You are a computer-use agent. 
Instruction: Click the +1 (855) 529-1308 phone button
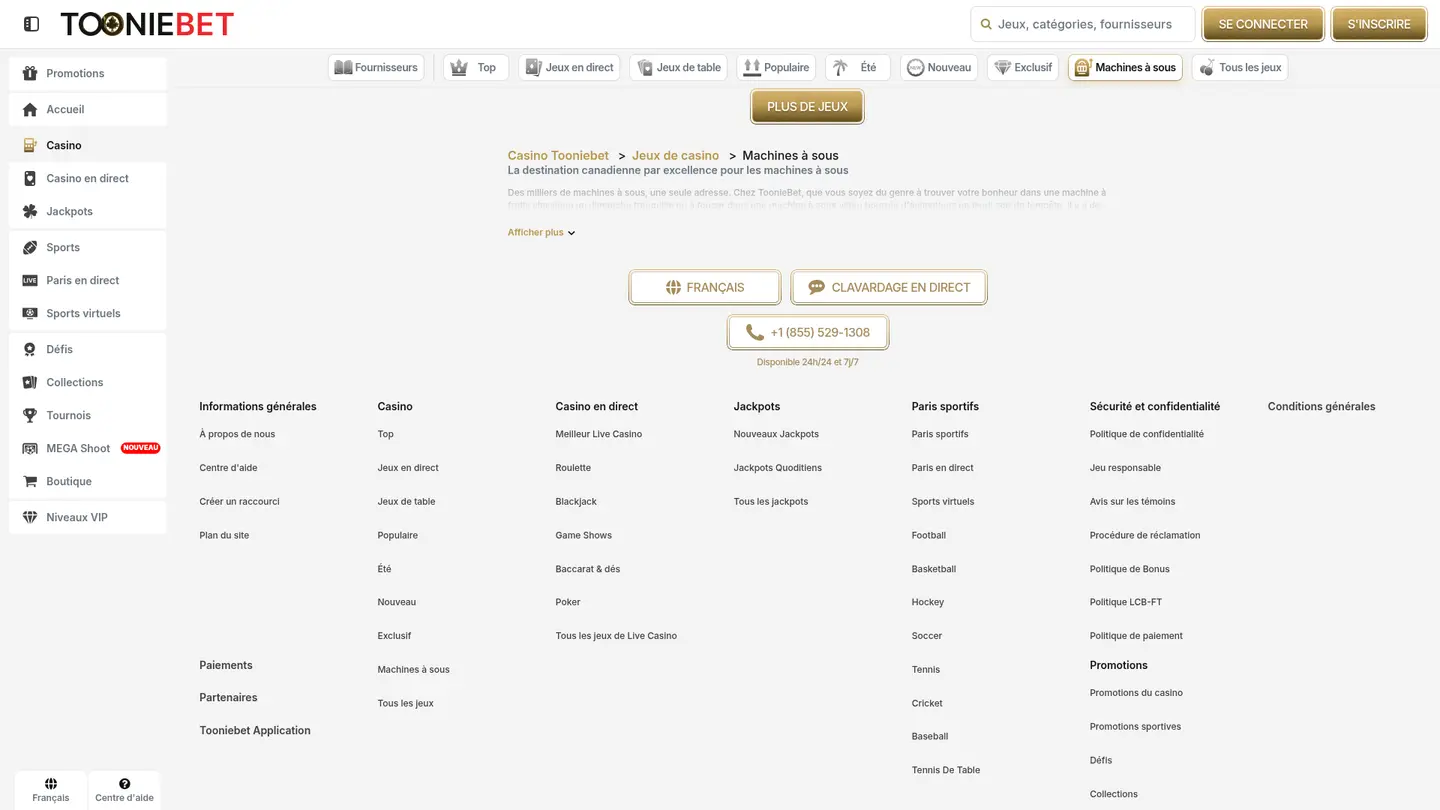[808, 332]
